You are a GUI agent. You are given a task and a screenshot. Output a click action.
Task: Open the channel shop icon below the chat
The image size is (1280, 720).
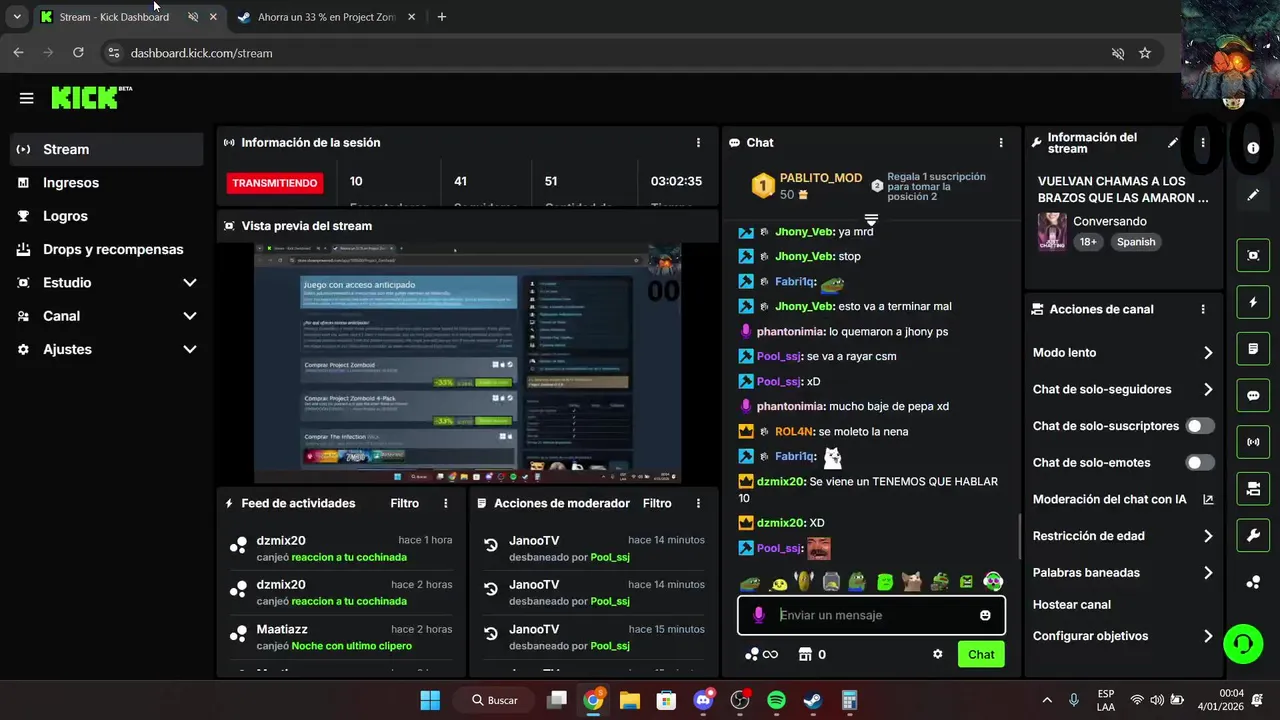pos(813,655)
